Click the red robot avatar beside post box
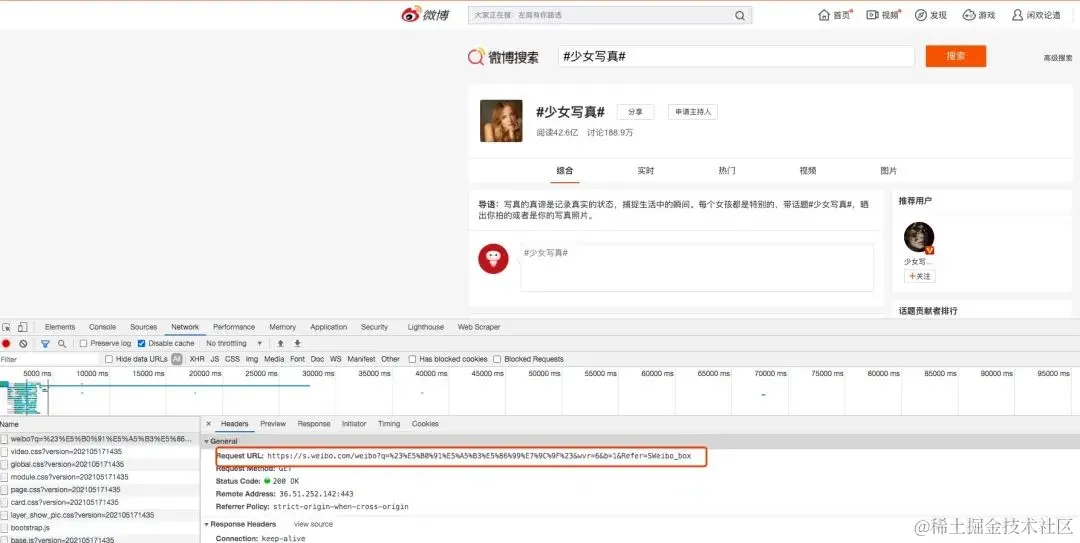 pos(493,258)
